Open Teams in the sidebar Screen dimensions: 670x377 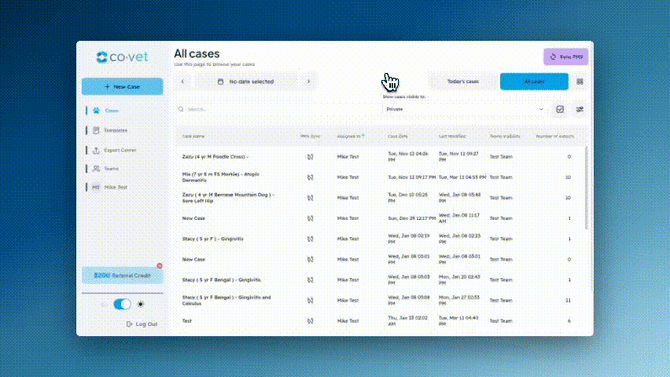click(111, 168)
